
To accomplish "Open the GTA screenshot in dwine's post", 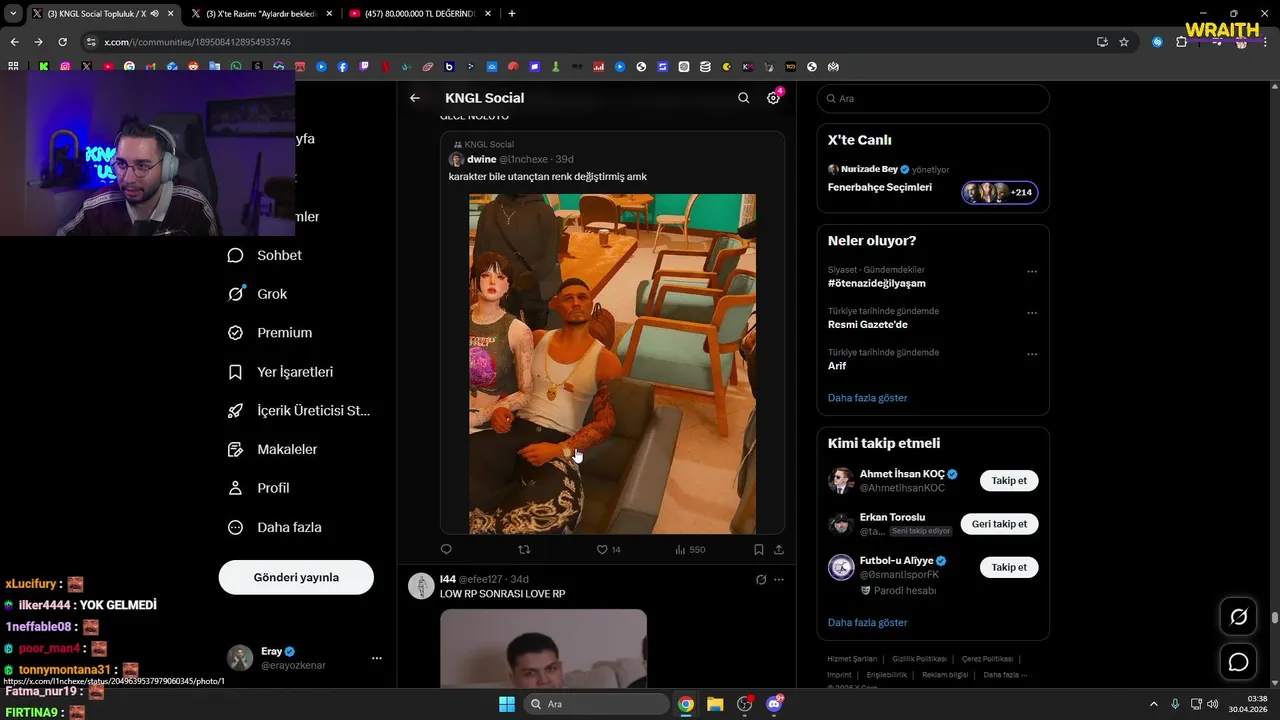I will point(612,364).
